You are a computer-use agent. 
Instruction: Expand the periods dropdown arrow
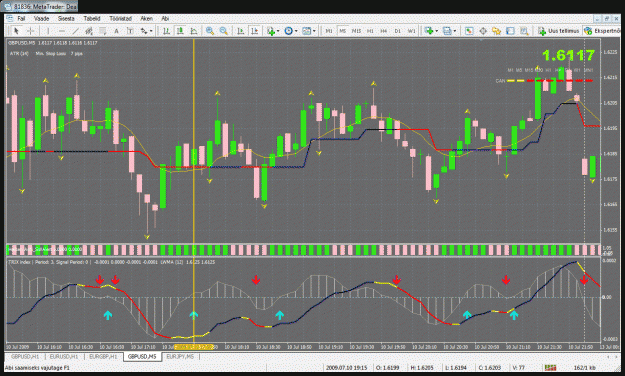click(x=296, y=31)
